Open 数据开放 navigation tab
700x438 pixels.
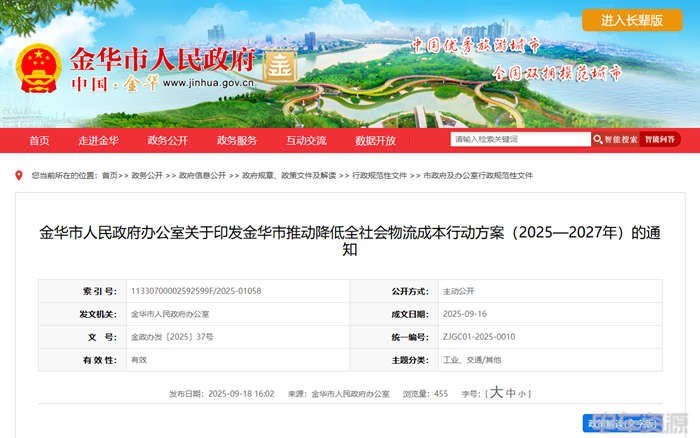pyautogui.click(x=375, y=140)
